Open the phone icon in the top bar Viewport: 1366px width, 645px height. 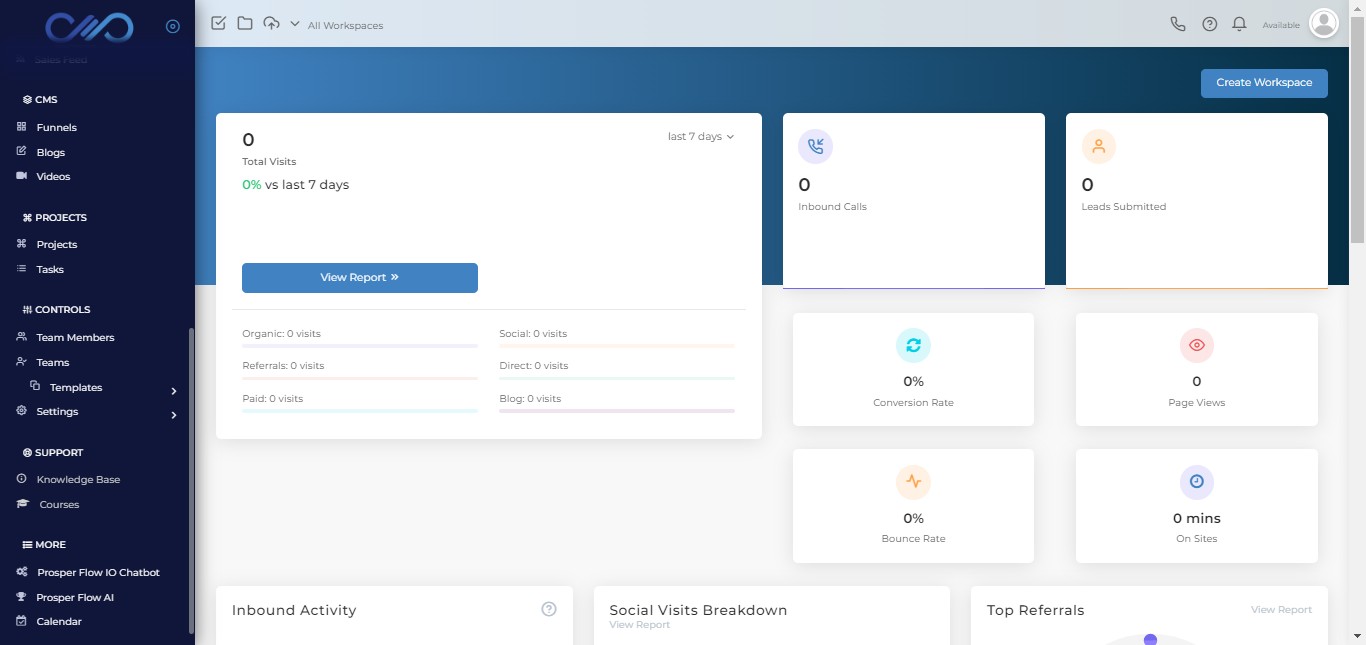click(x=1177, y=23)
